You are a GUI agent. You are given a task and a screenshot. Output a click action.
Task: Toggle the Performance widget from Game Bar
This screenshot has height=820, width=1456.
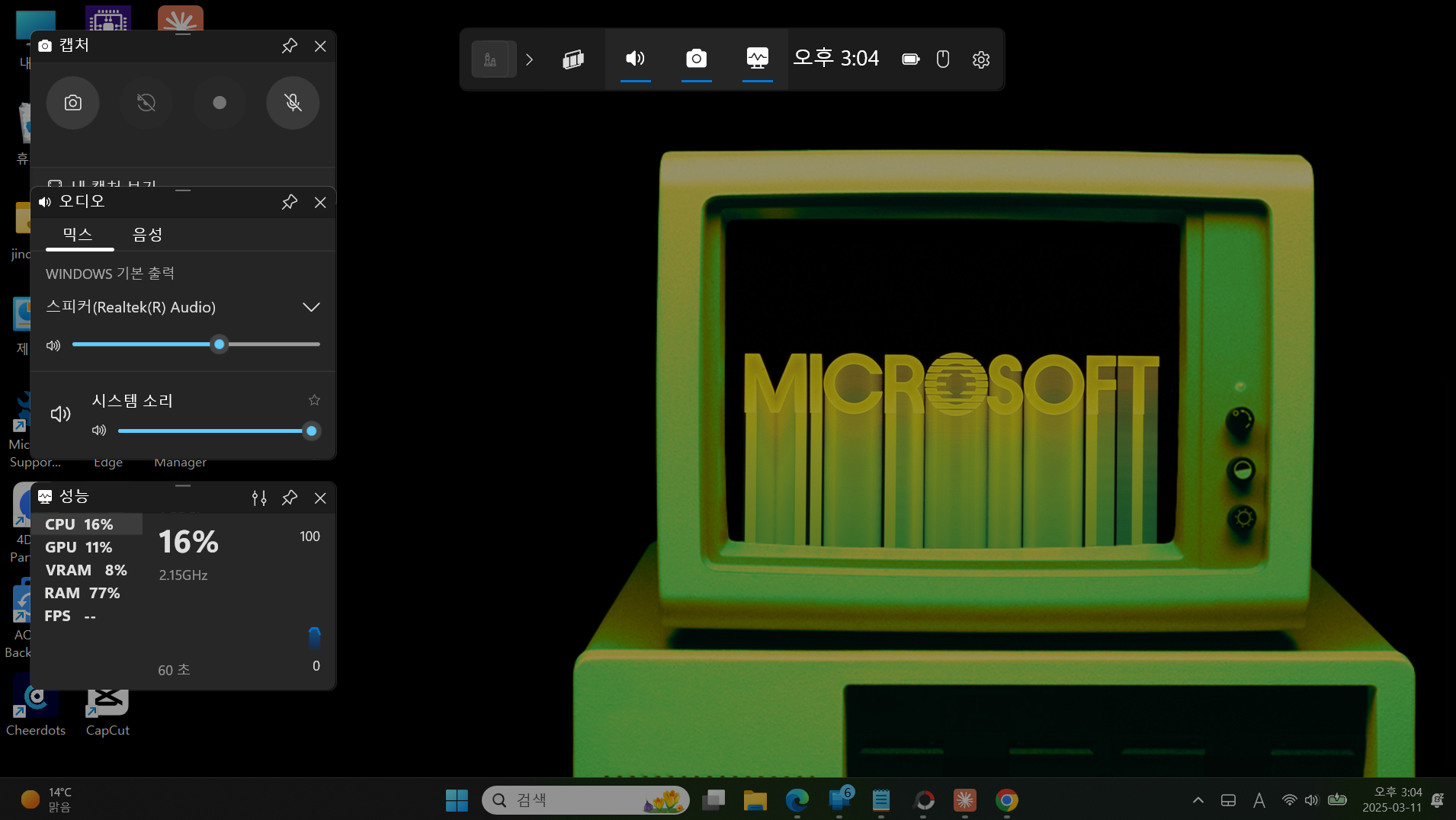(x=757, y=59)
